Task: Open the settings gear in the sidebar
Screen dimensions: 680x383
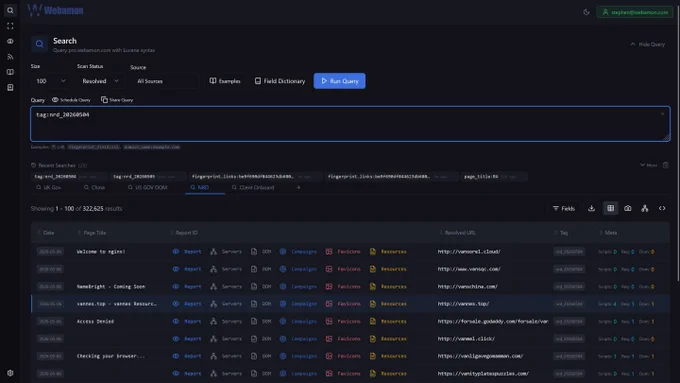Action: 10,373
